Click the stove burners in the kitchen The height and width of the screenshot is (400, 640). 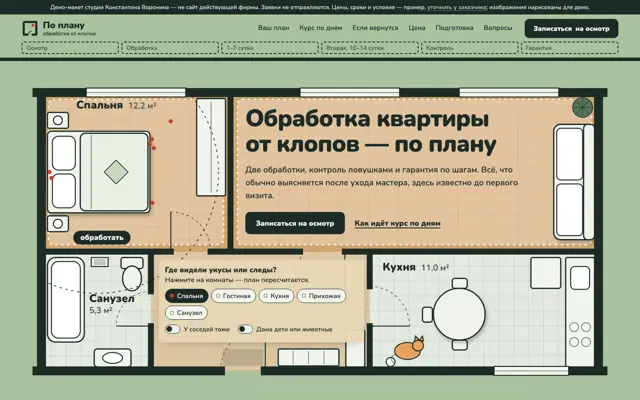tap(580, 334)
